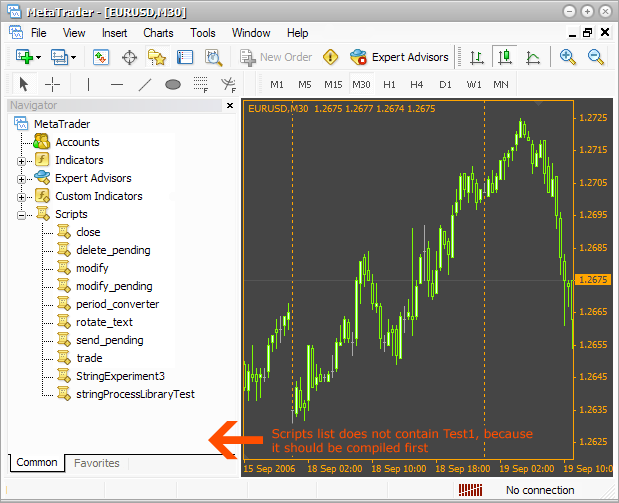Open the File menu

pyautogui.click(x=39, y=33)
